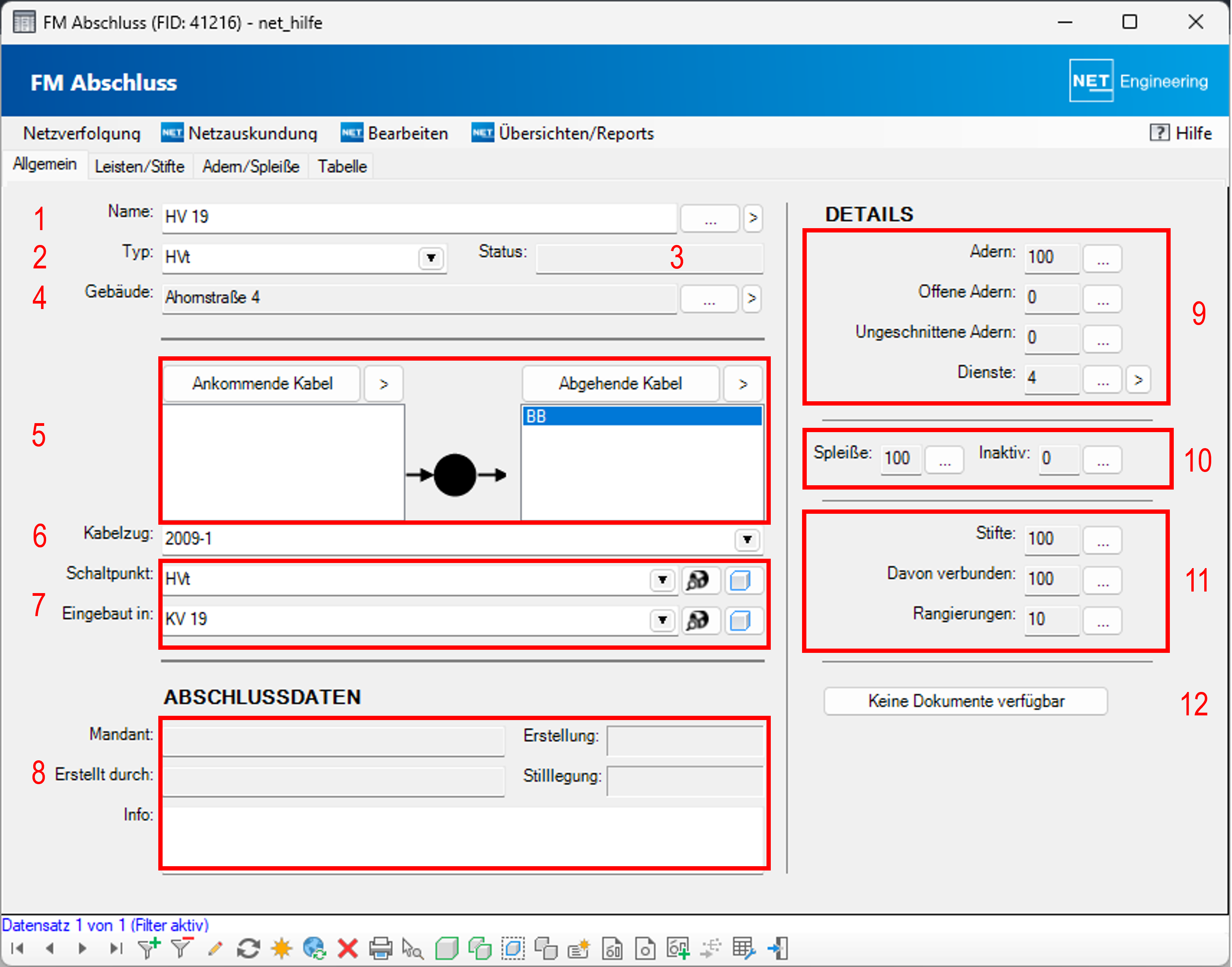
Task: Open the Typ dropdown
Action: tap(431, 258)
